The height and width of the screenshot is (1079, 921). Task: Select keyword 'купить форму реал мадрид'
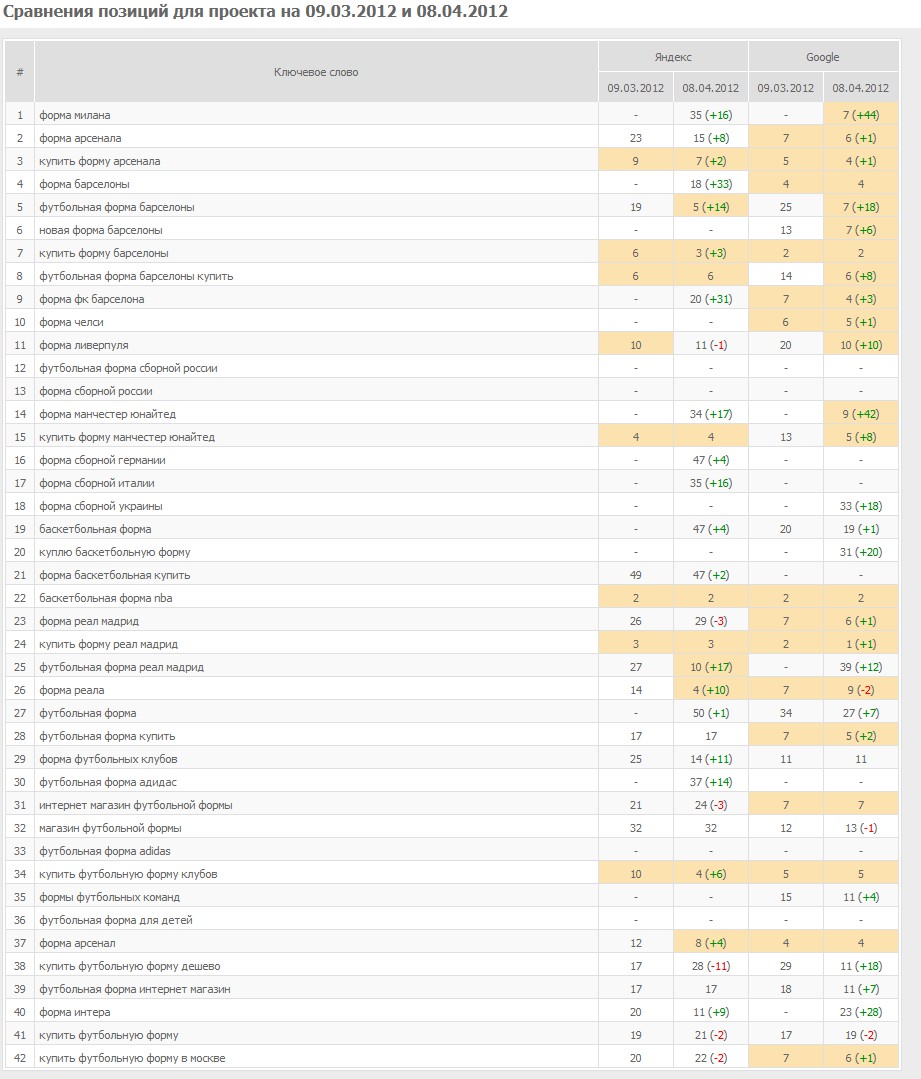(109, 644)
